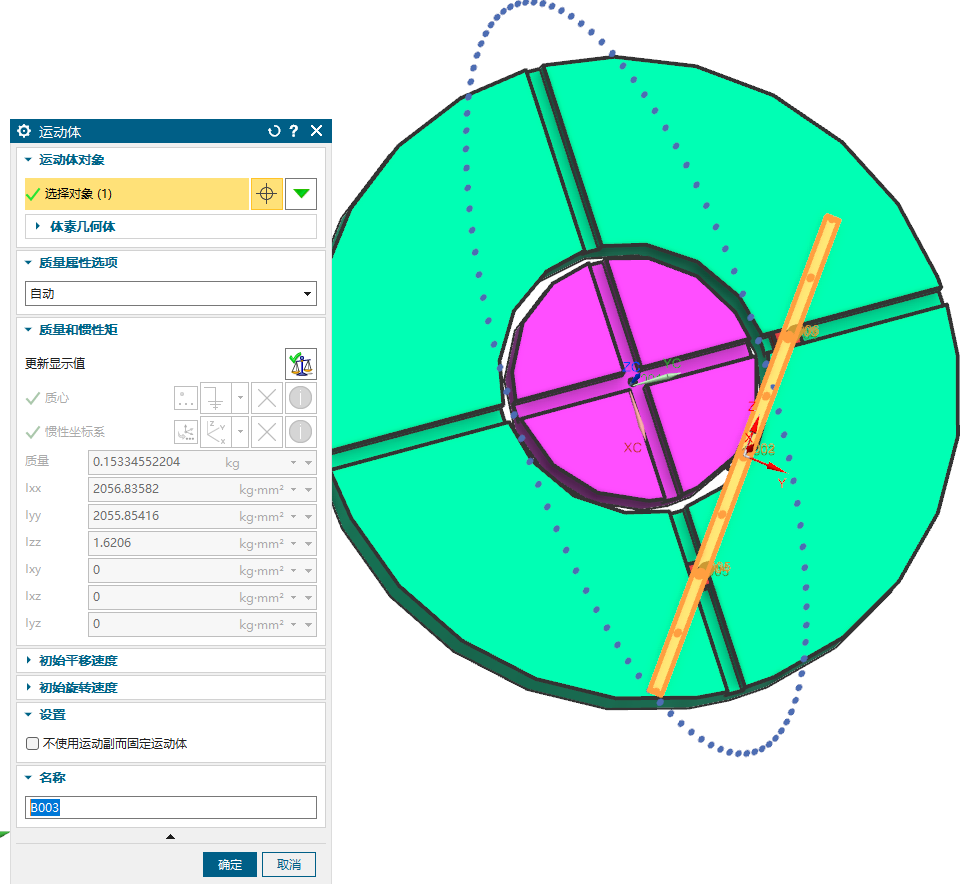
Task: Click the name field containing B003
Action: (170, 808)
